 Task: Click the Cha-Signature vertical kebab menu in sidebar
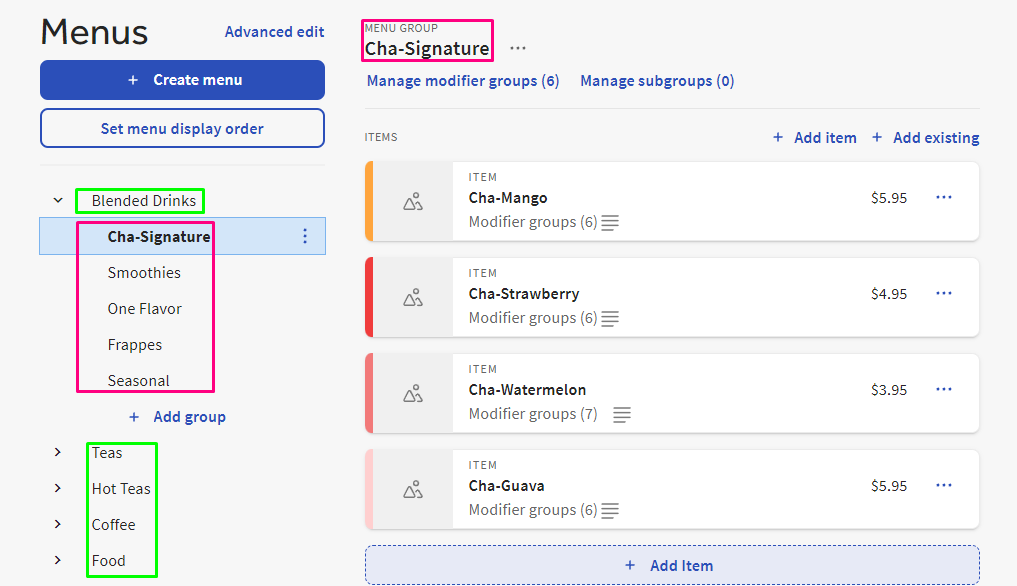click(x=305, y=236)
